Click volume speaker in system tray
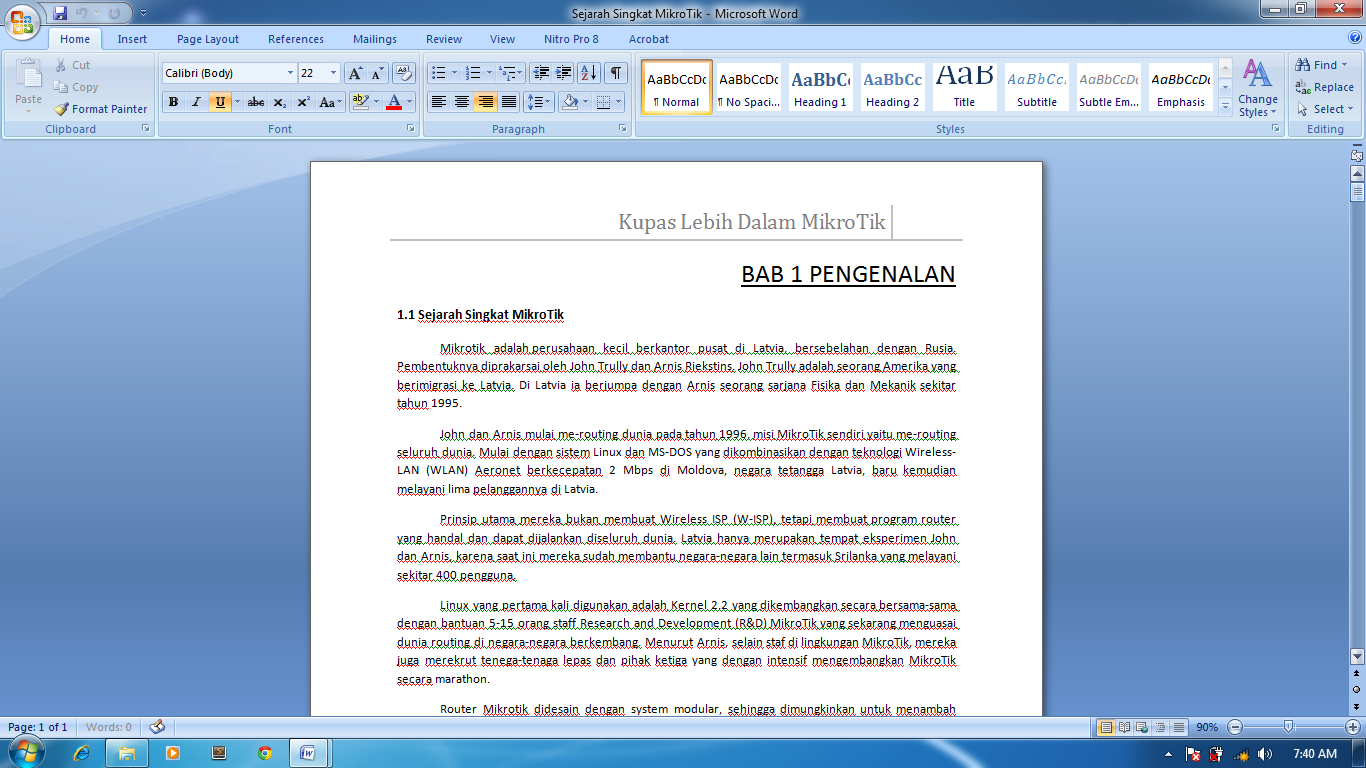This screenshot has height=768, width=1366. tap(1266, 754)
